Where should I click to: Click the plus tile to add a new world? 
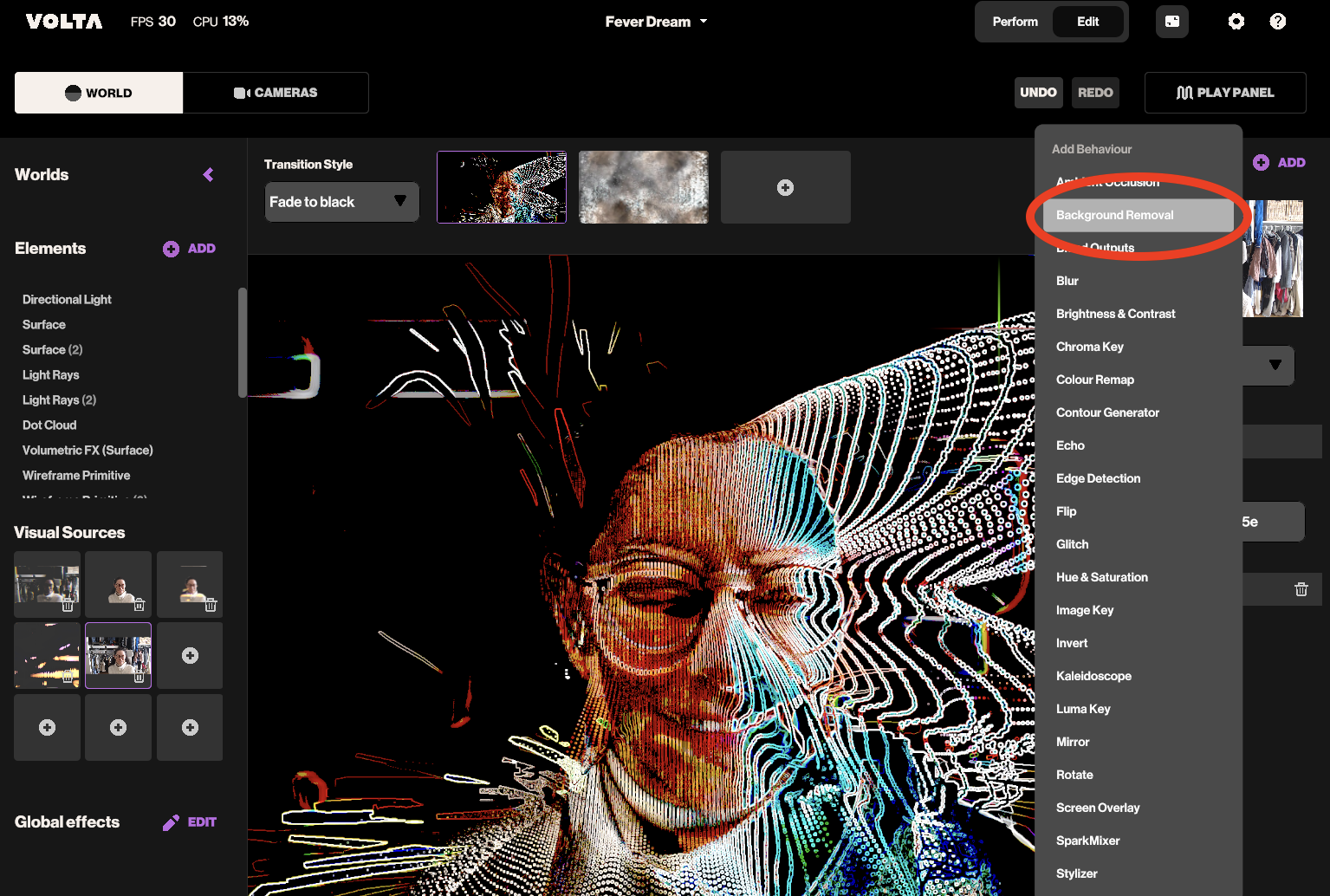click(x=785, y=188)
